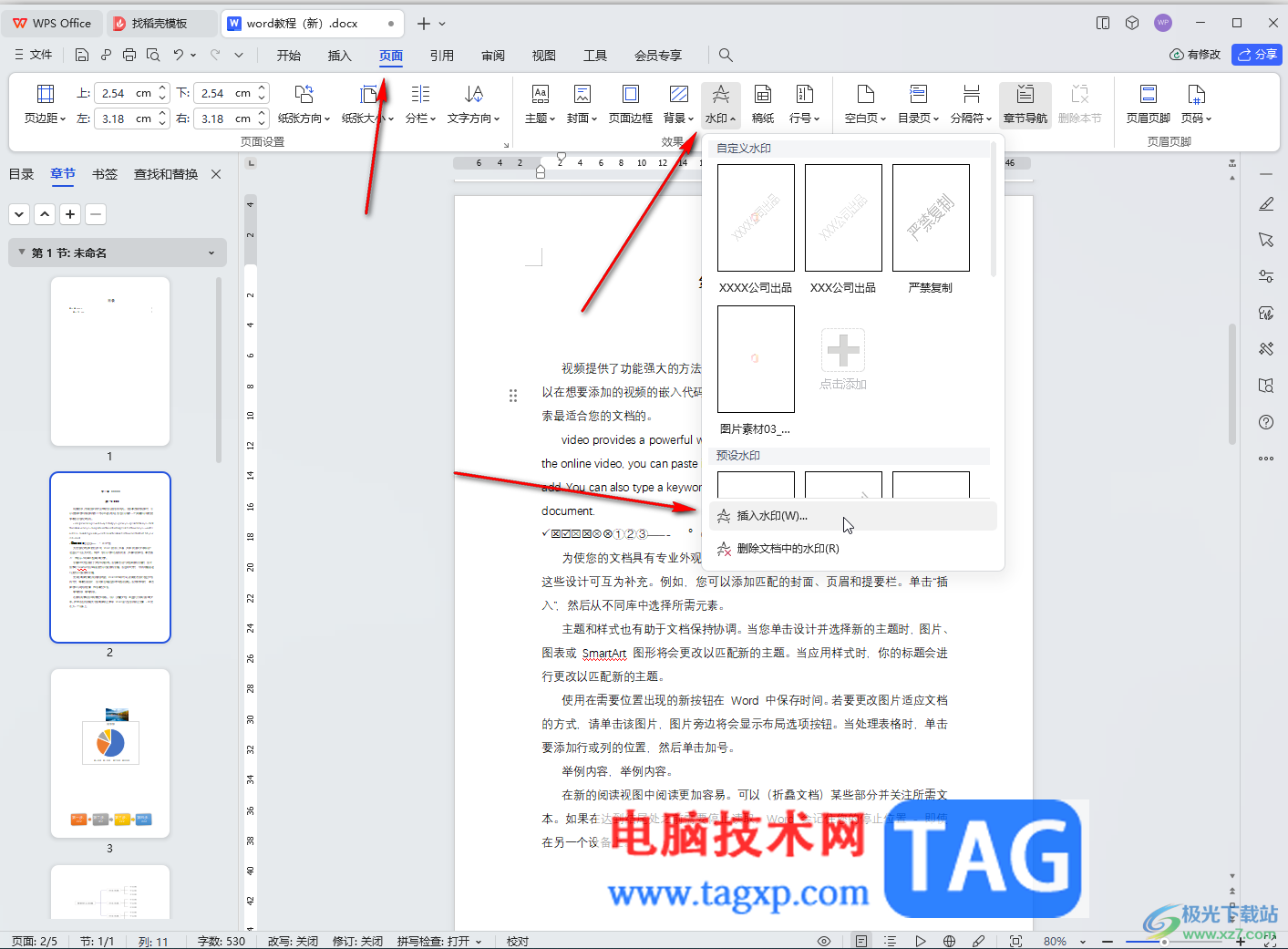The width and height of the screenshot is (1288, 949).
Task: Click the zoom slider in the status bar
Action: tap(1173, 941)
